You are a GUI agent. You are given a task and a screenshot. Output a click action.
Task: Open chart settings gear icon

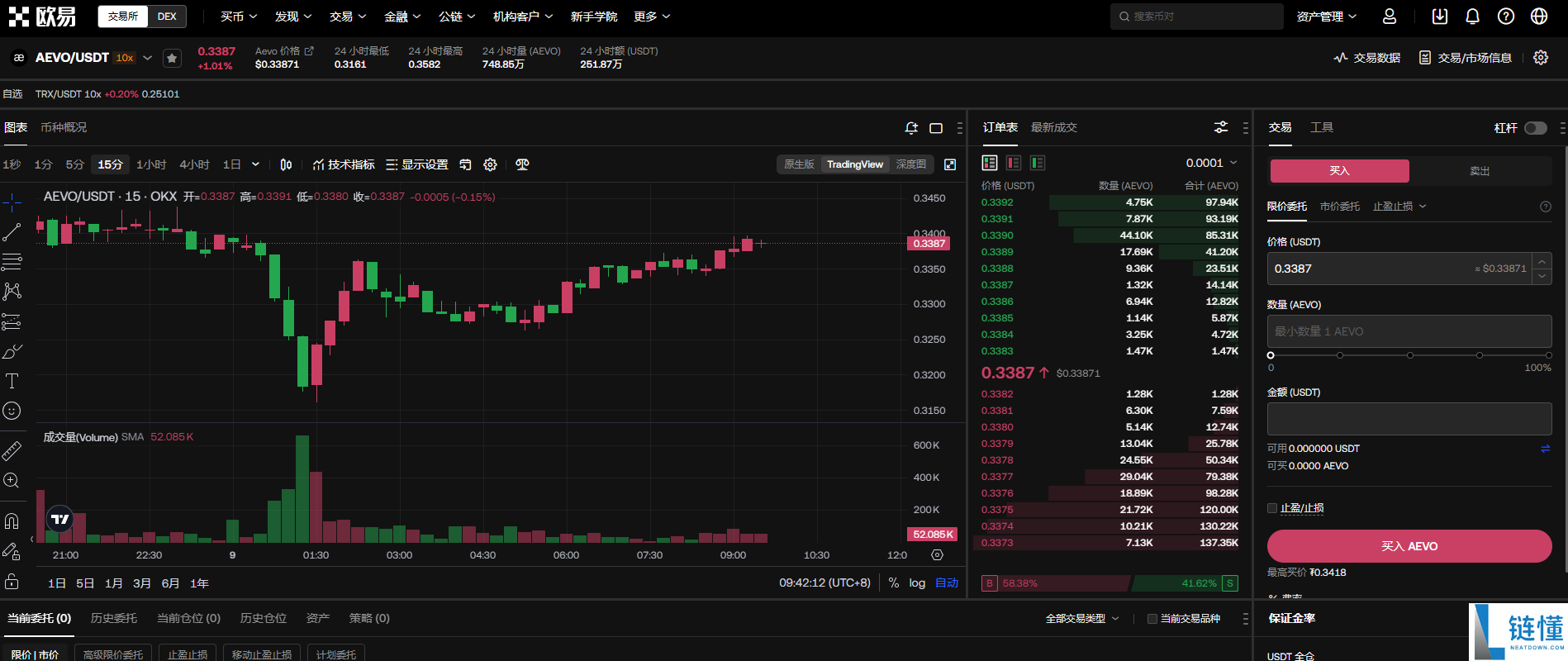490,164
